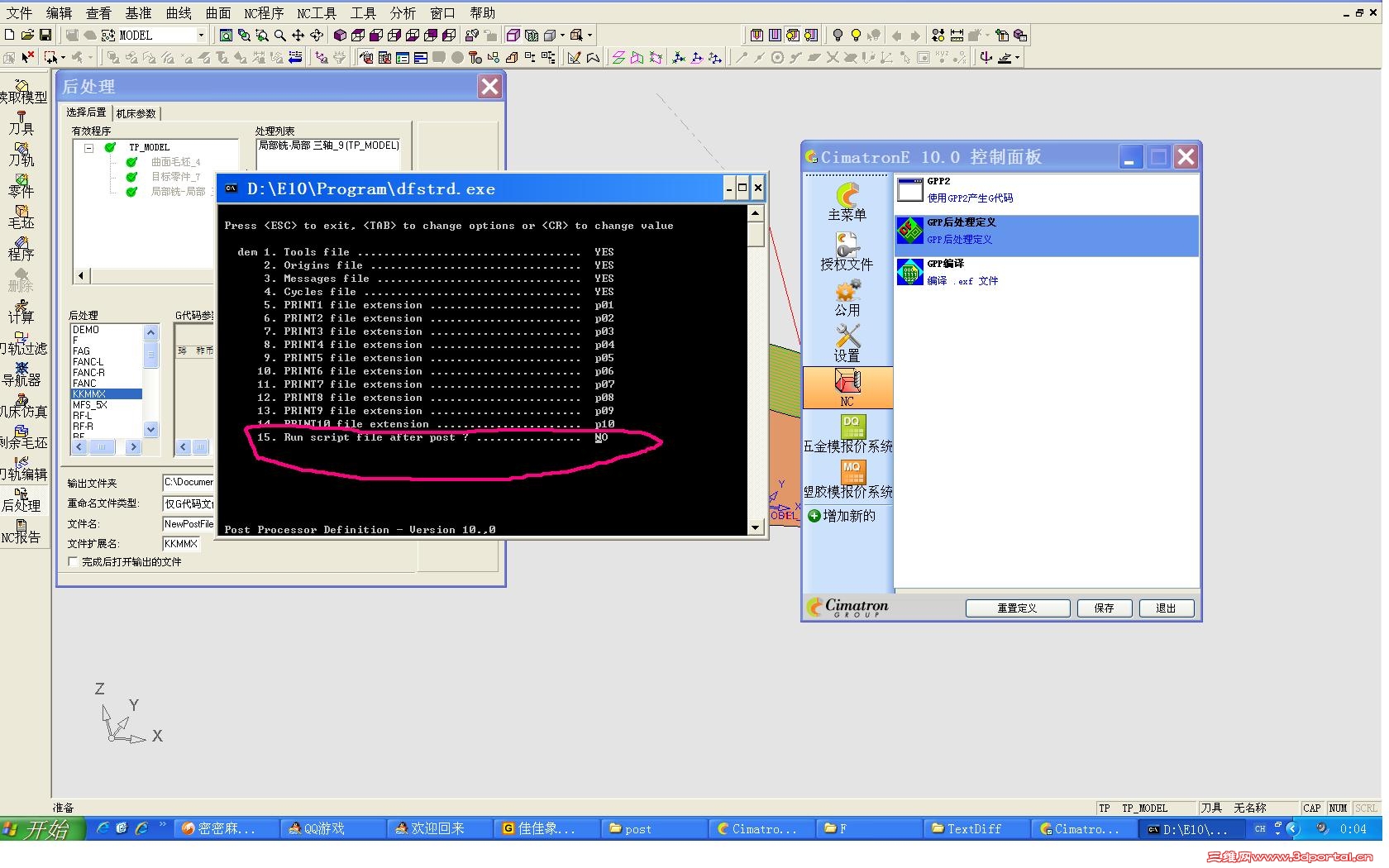Screen dimensions: 1389x868
Task: Open 塑胶模报价系统 in the control panel
Action: [848, 479]
